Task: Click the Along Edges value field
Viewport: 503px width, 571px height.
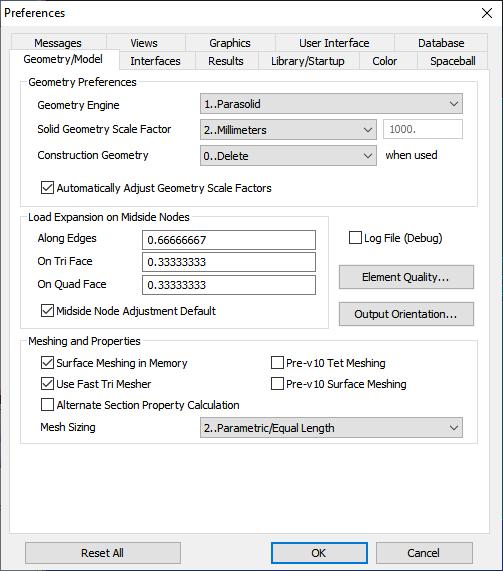Action: click(x=229, y=240)
